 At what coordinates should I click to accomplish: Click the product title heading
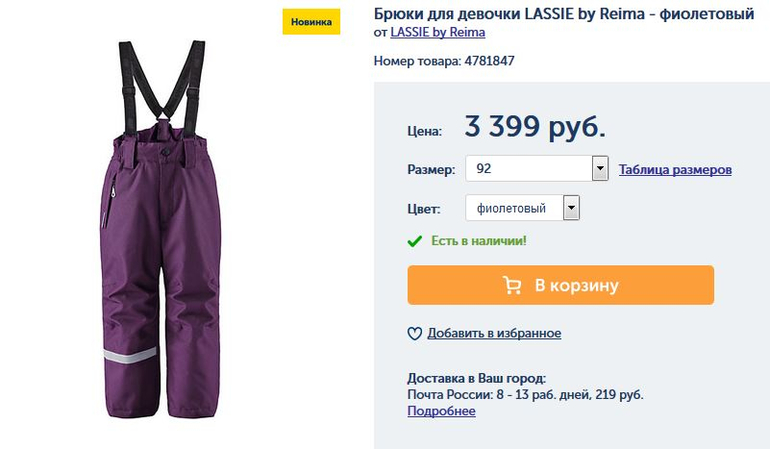point(564,13)
